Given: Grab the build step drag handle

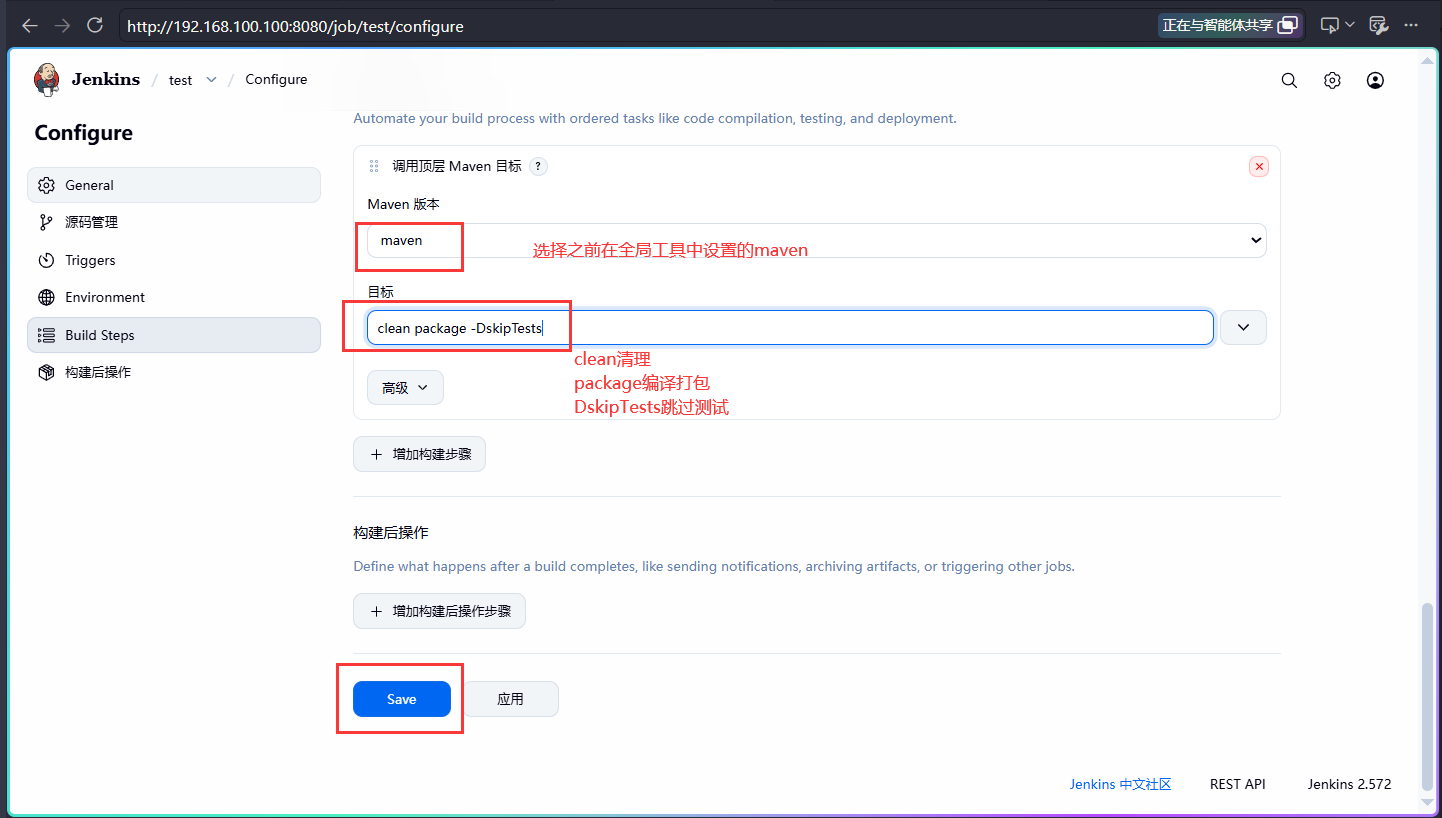Looking at the screenshot, I should (374, 167).
